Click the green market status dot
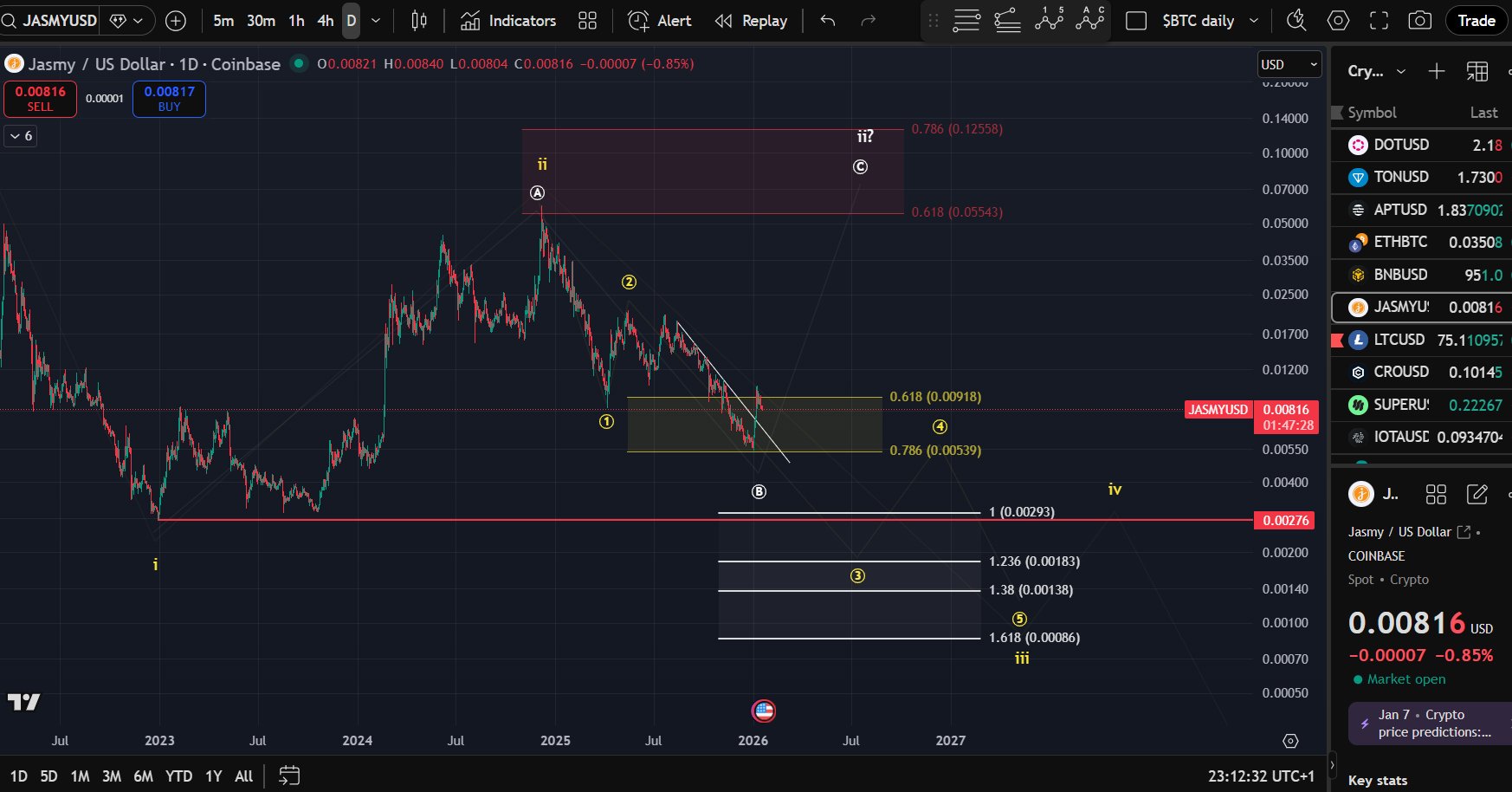Viewport: 1512px width, 792px height. 299,62
